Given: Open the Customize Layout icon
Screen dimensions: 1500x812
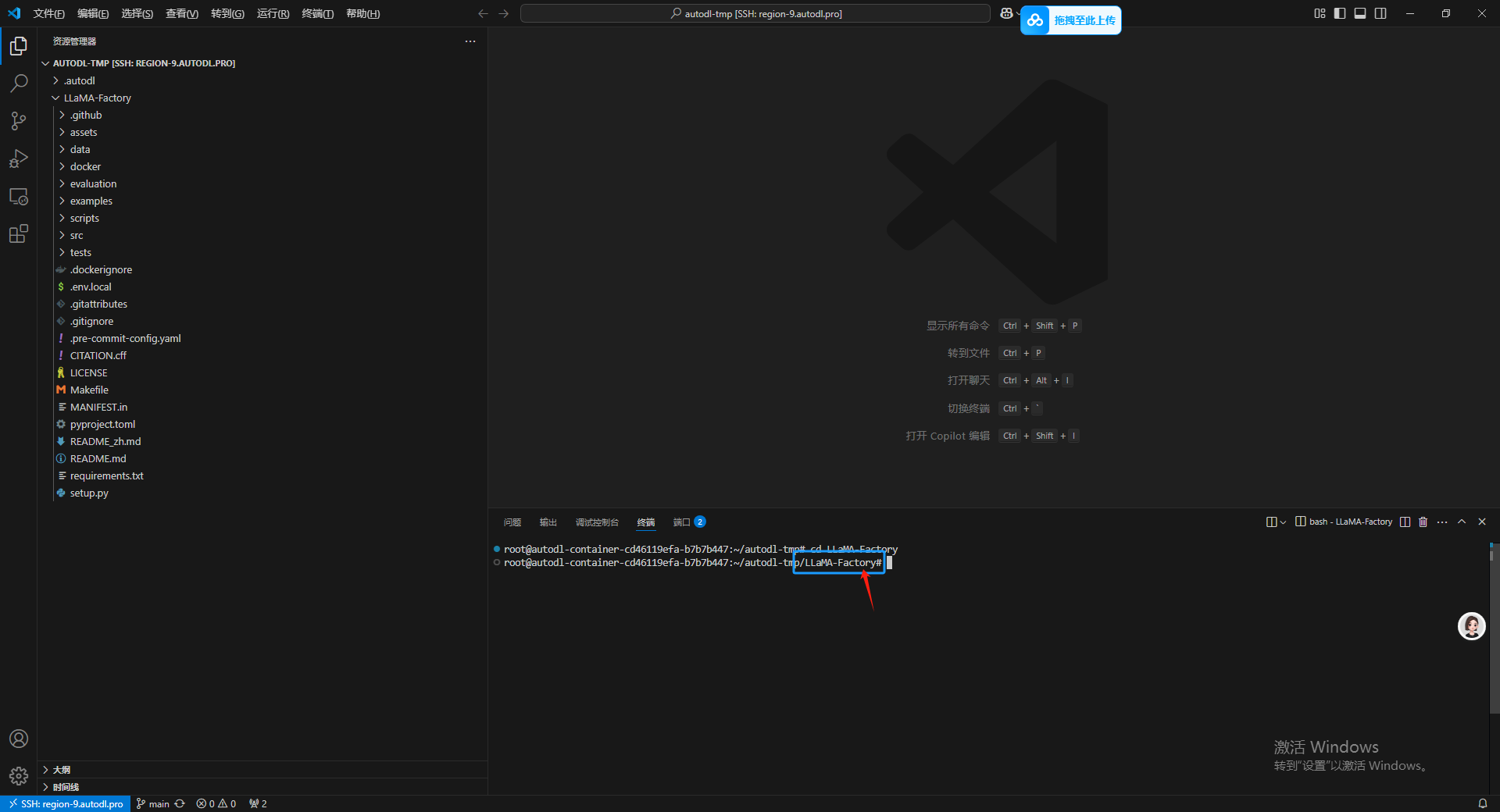Looking at the screenshot, I should (1320, 13).
